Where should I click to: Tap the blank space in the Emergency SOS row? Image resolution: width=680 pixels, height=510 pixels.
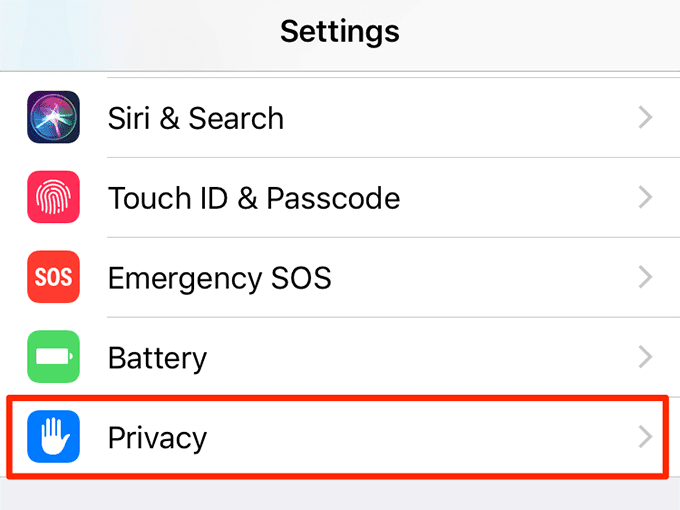point(480,277)
